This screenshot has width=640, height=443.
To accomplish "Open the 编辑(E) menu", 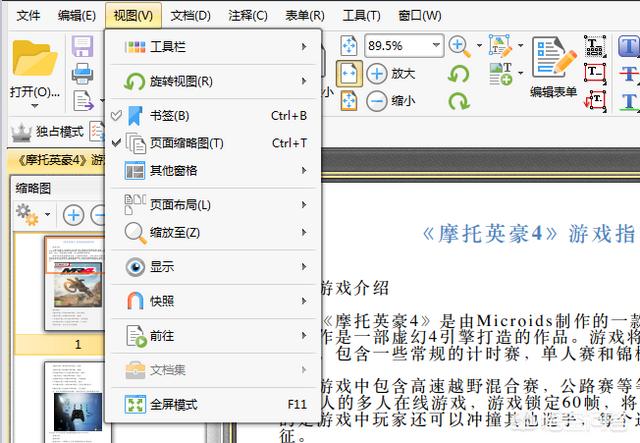I will click(77, 16).
